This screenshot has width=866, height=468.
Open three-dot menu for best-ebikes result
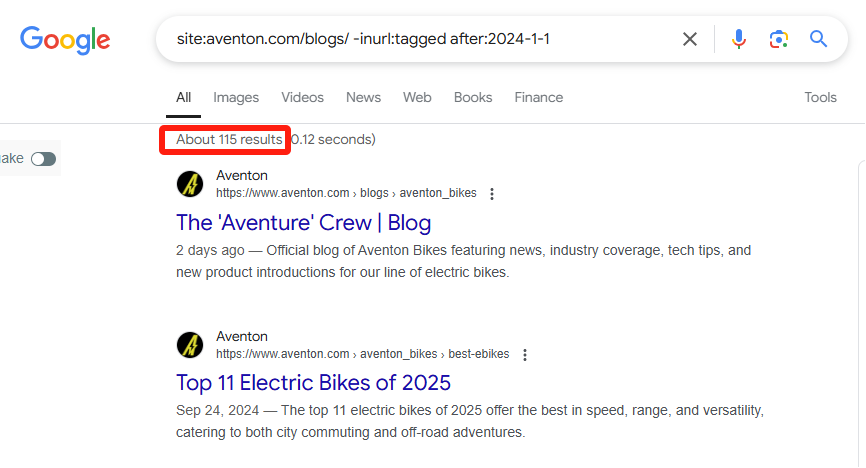click(x=525, y=355)
